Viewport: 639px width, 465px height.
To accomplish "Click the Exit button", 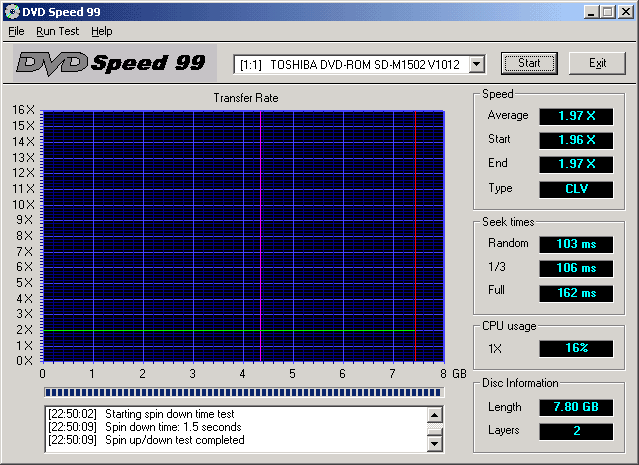I will (x=597, y=63).
